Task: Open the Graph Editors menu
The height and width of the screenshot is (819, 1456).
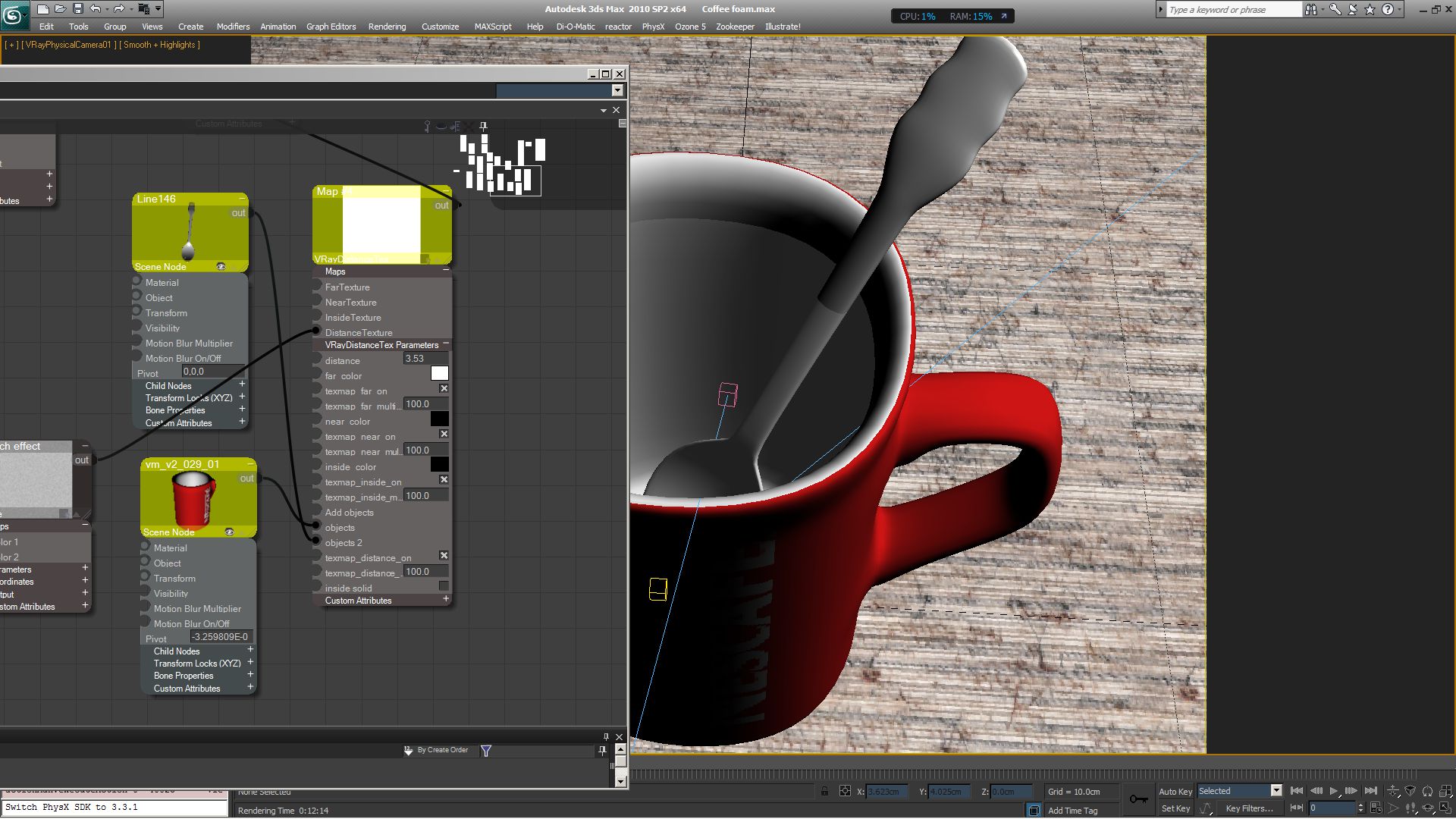Action: coord(331,27)
